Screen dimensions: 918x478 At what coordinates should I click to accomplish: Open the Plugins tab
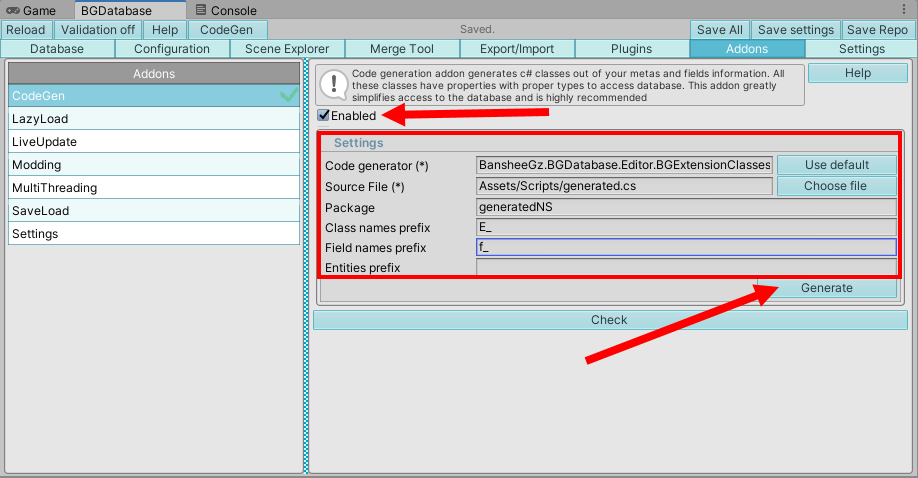pos(632,49)
